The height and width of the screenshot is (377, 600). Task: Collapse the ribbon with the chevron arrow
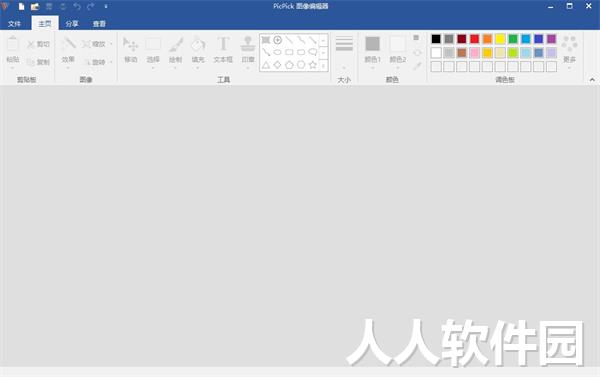(592, 80)
